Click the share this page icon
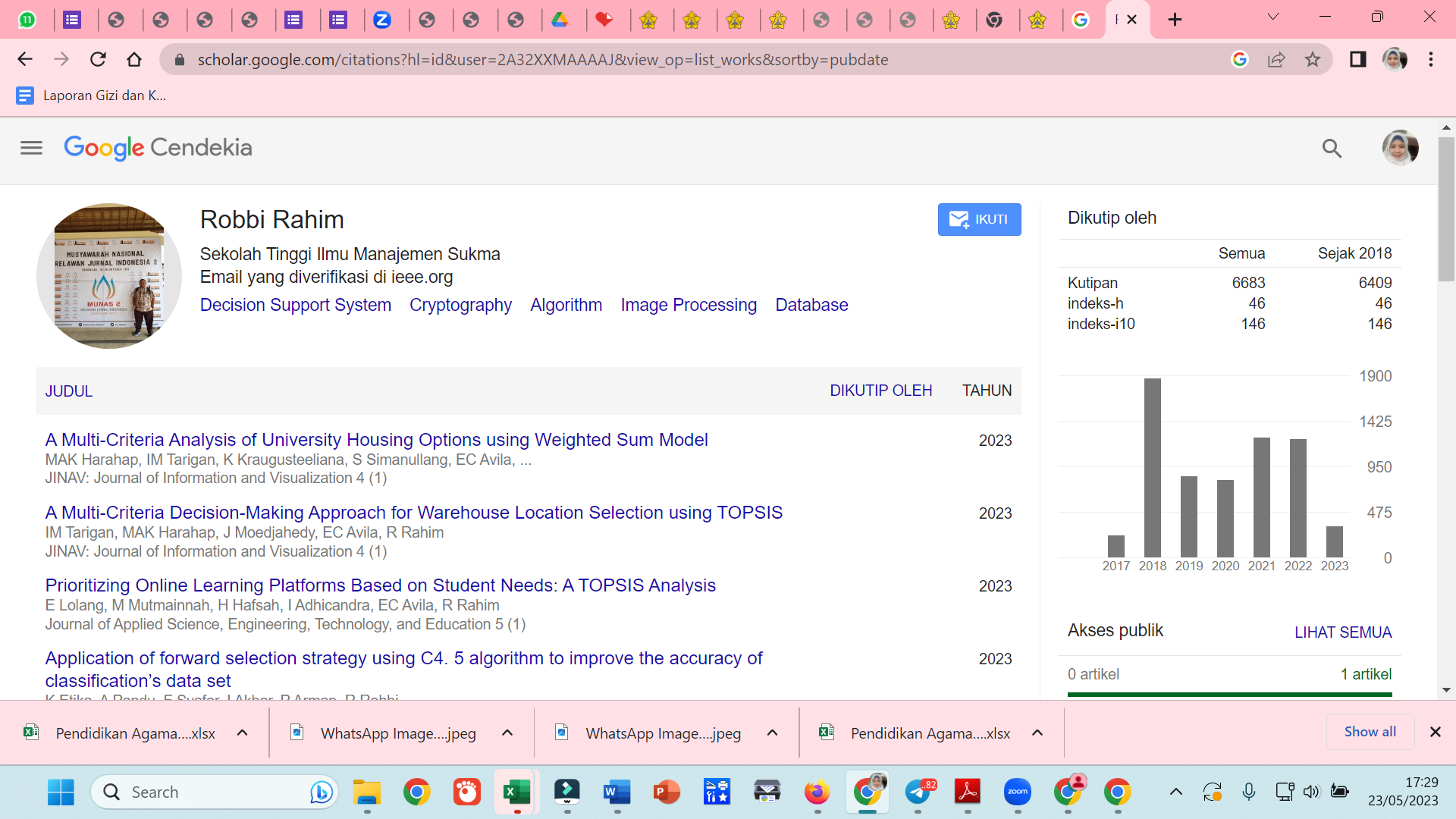Screen dimensions: 1456x819 coord(1276,59)
